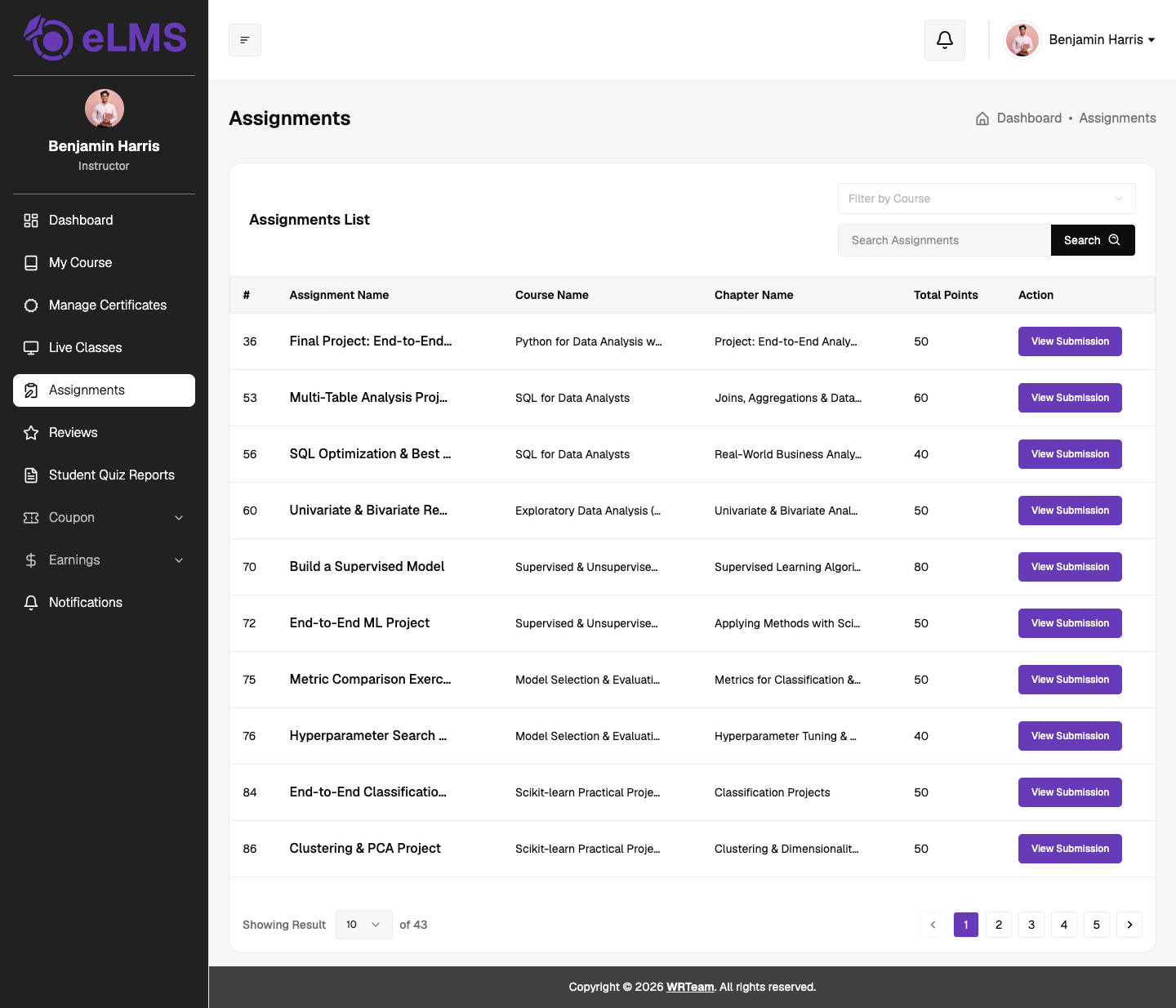Click the eLMS logo
The width and height of the screenshot is (1176, 1008).
click(x=105, y=38)
